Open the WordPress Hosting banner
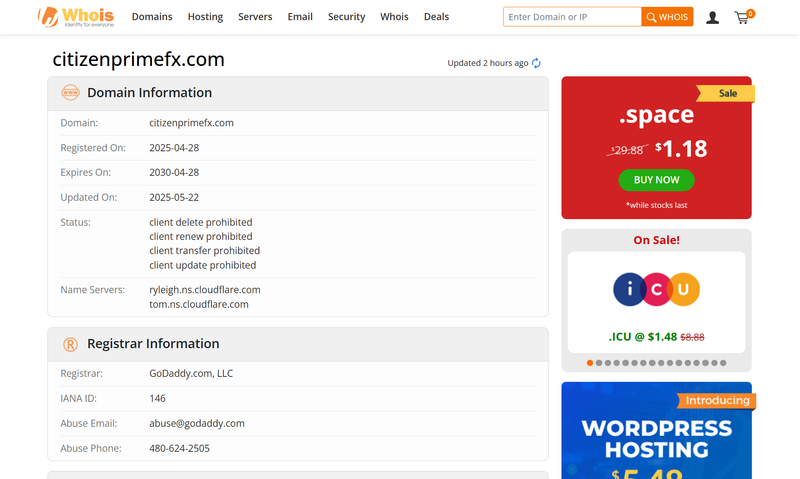This screenshot has width=800, height=479. click(x=656, y=431)
